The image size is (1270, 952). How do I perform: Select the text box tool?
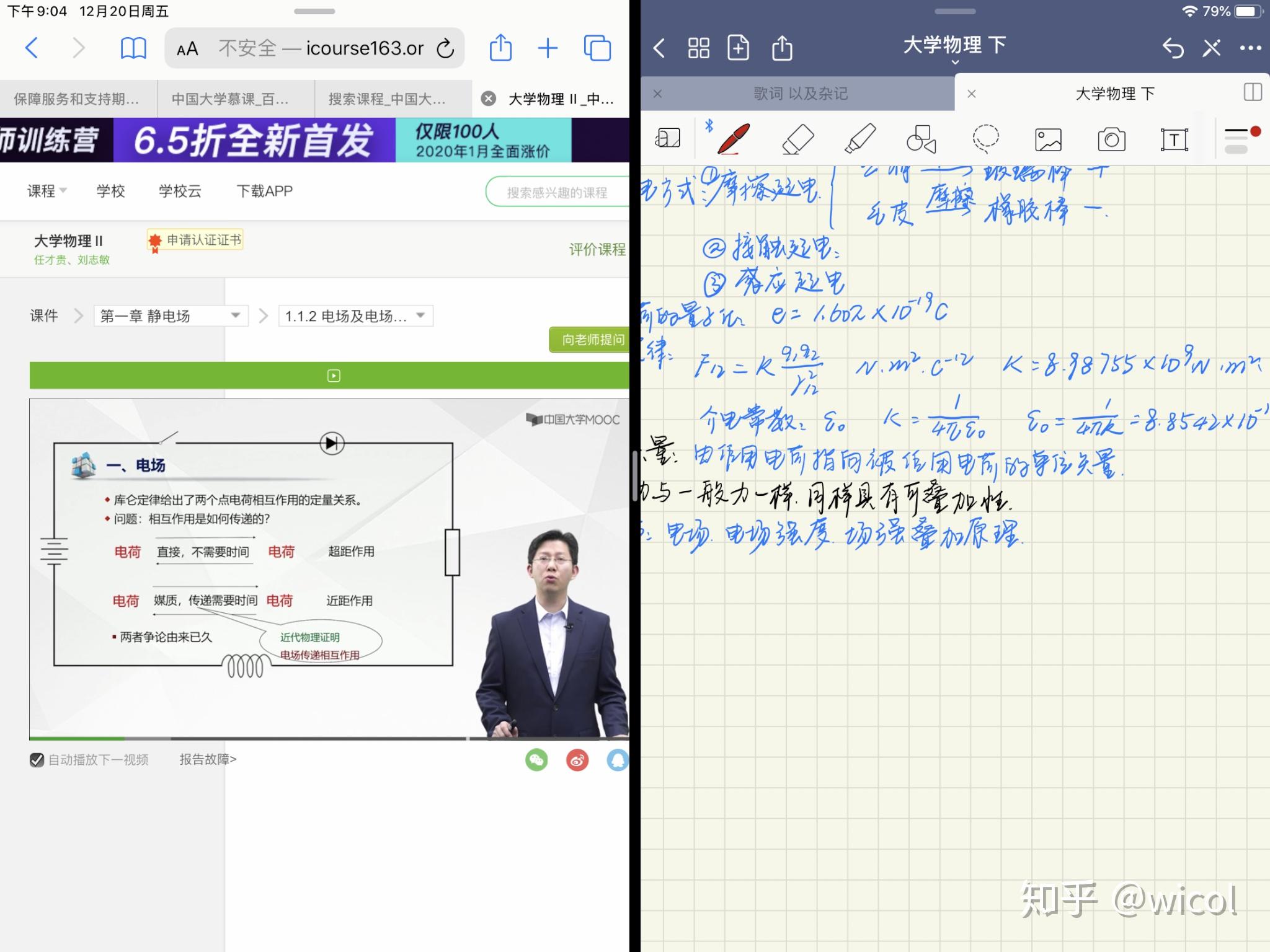pyautogui.click(x=1174, y=139)
